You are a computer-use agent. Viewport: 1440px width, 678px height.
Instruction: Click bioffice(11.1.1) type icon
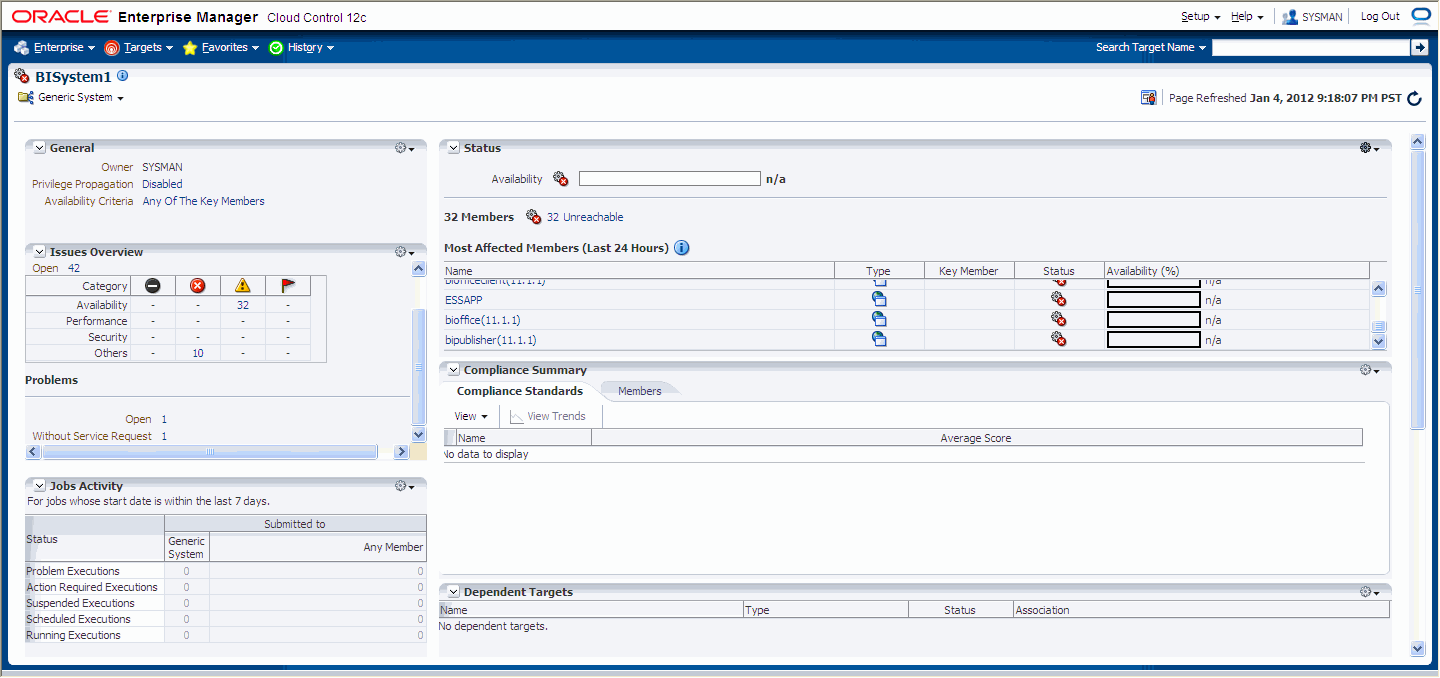point(879,319)
